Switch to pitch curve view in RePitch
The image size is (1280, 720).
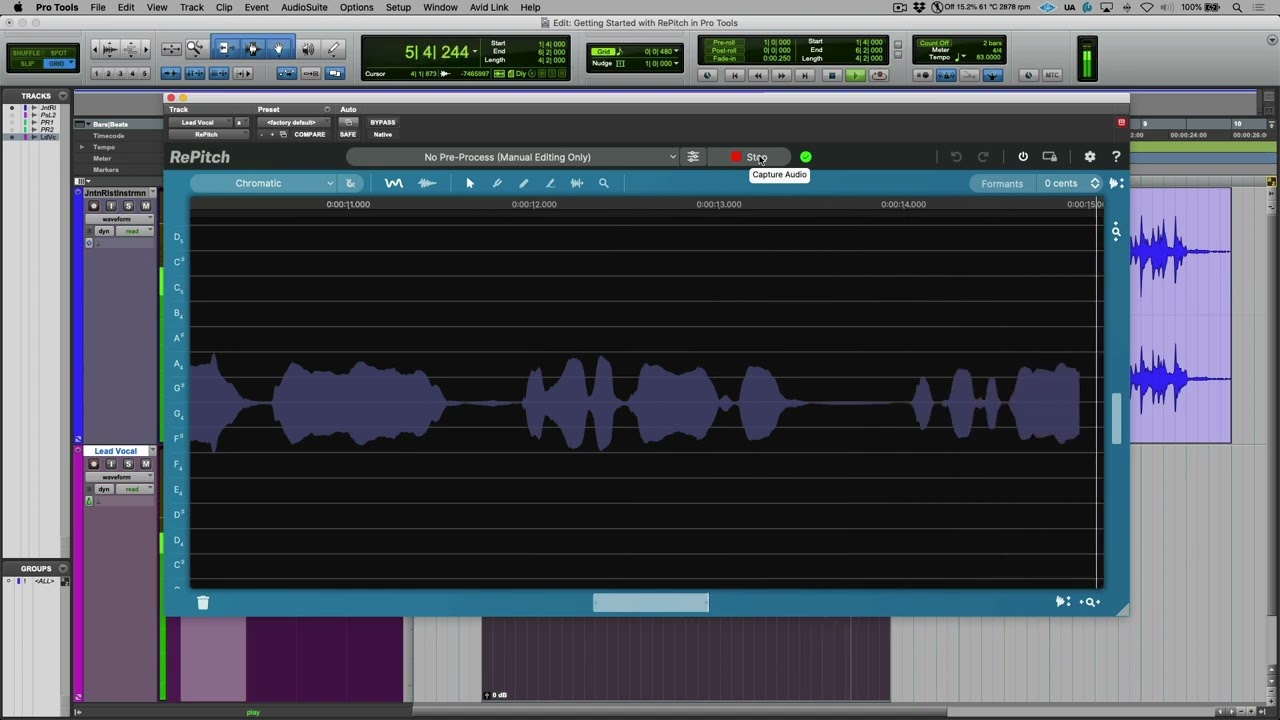[x=394, y=183]
